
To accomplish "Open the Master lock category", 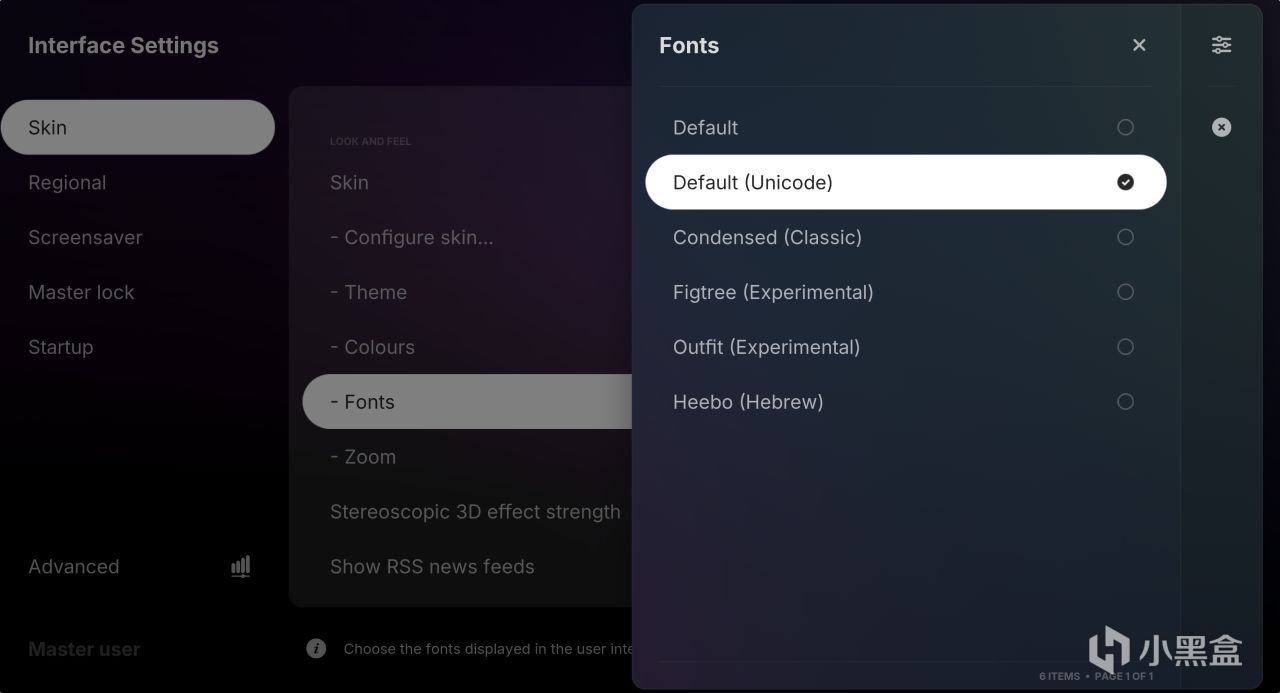I will tap(138, 292).
